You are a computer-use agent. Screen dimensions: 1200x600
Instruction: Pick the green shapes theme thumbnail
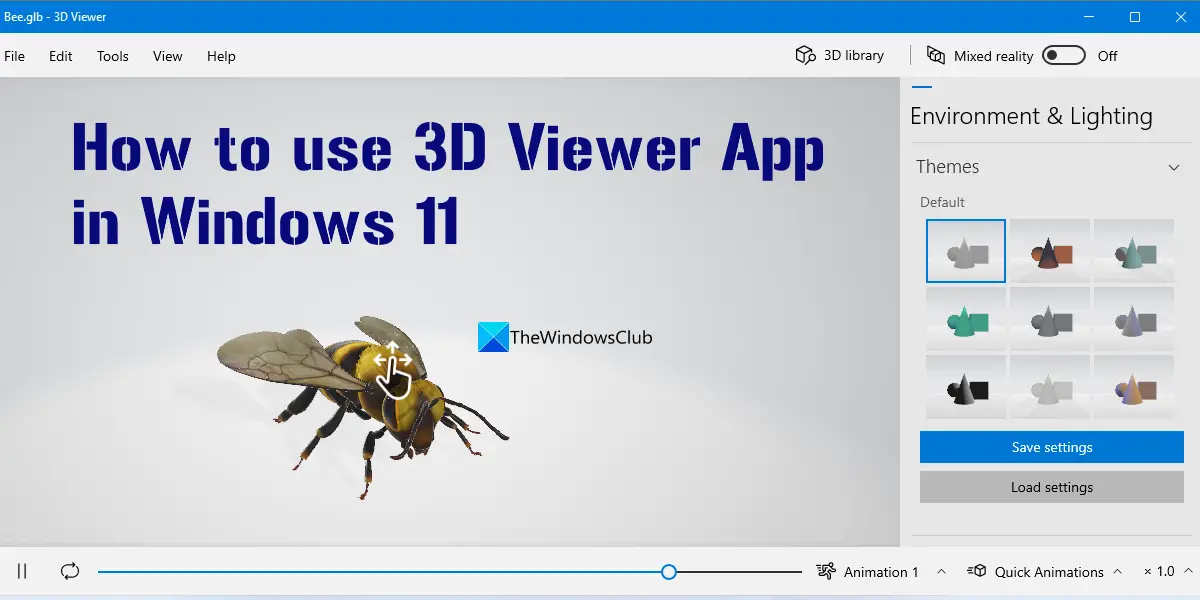point(966,319)
